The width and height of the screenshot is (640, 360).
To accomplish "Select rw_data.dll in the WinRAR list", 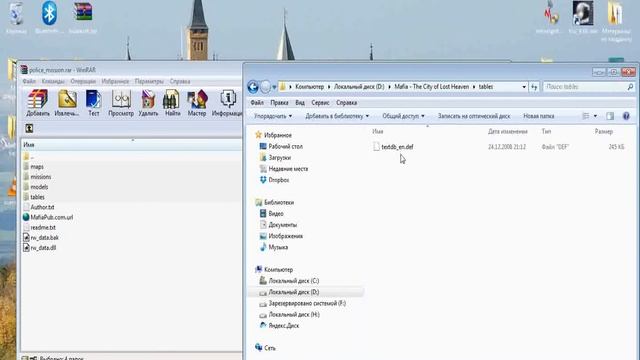I will 43,247.
